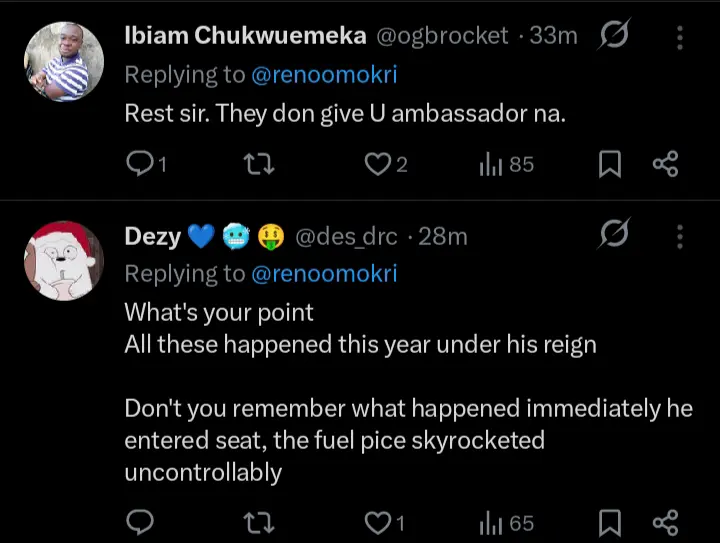720x543 pixels.
Task: Like the tweet by Ibiam Chukwuemeka
Action: click(x=378, y=165)
